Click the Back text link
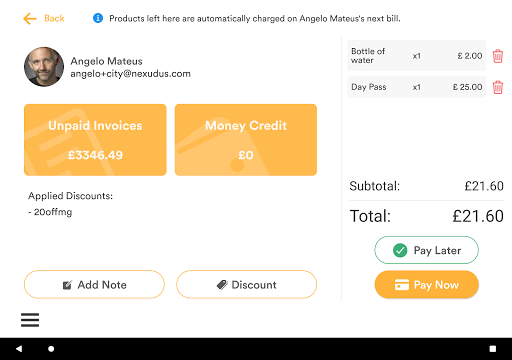Viewport: 512px width, 360px height. [x=54, y=18]
